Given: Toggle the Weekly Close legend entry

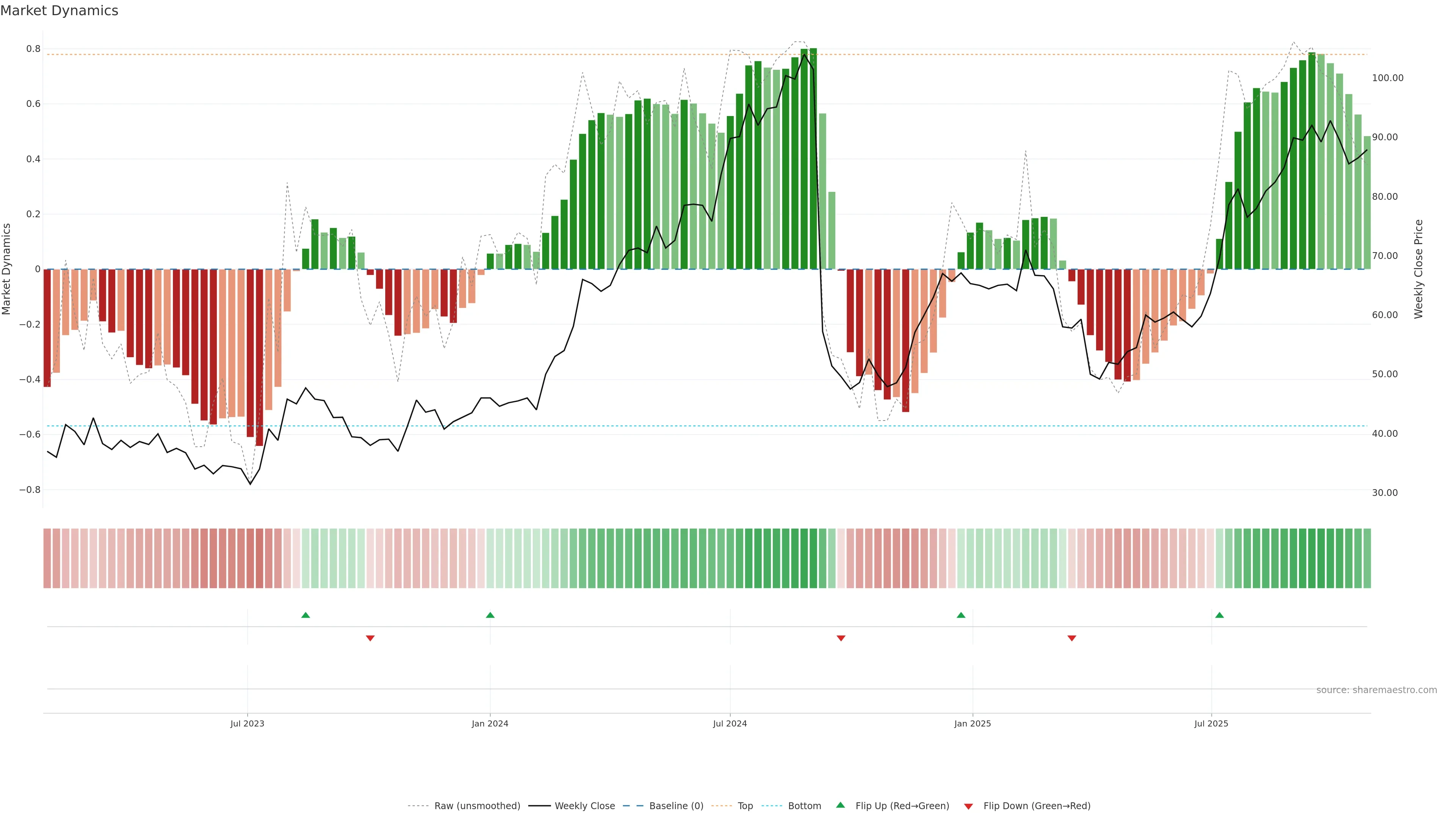Looking at the screenshot, I should click(x=584, y=806).
